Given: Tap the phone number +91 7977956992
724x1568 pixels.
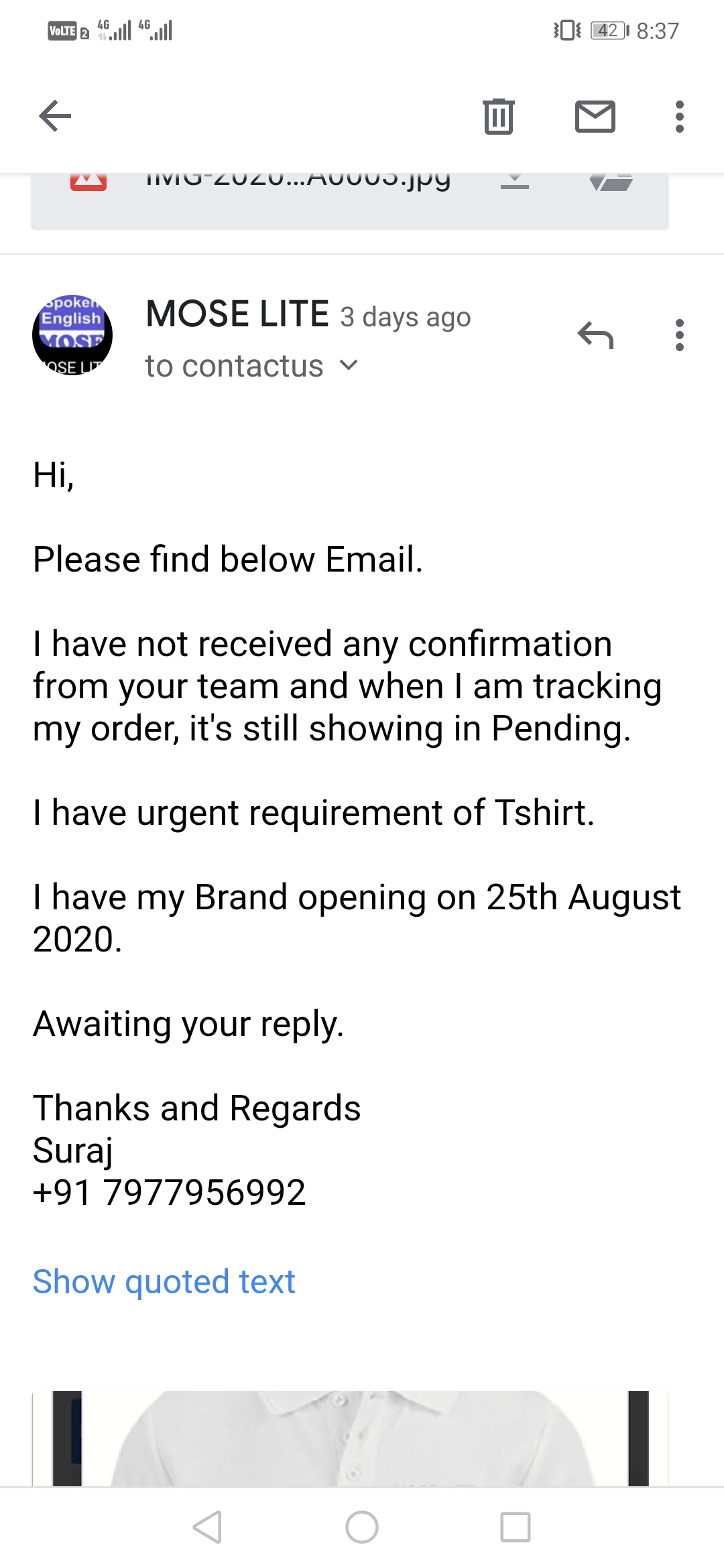Looking at the screenshot, I should click(x=170, y=1193).
